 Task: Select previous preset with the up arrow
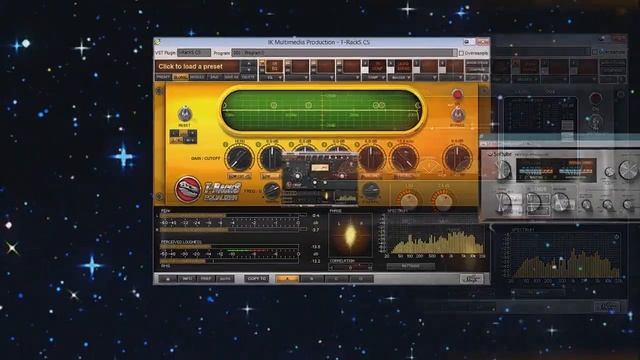pyautogui.click(x=249, y=63)
